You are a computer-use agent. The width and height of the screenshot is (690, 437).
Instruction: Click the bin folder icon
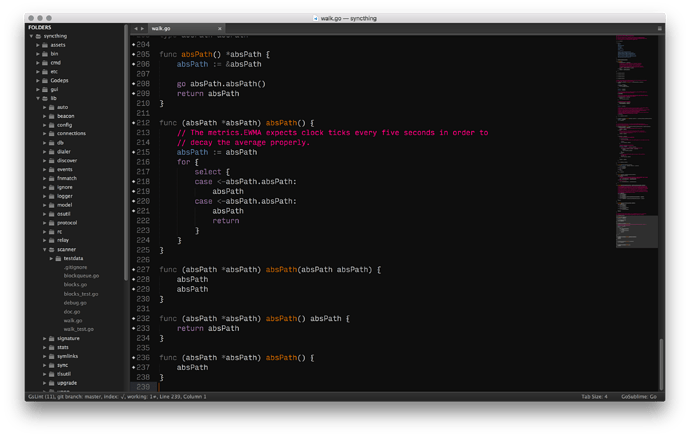tap(45, 54)
